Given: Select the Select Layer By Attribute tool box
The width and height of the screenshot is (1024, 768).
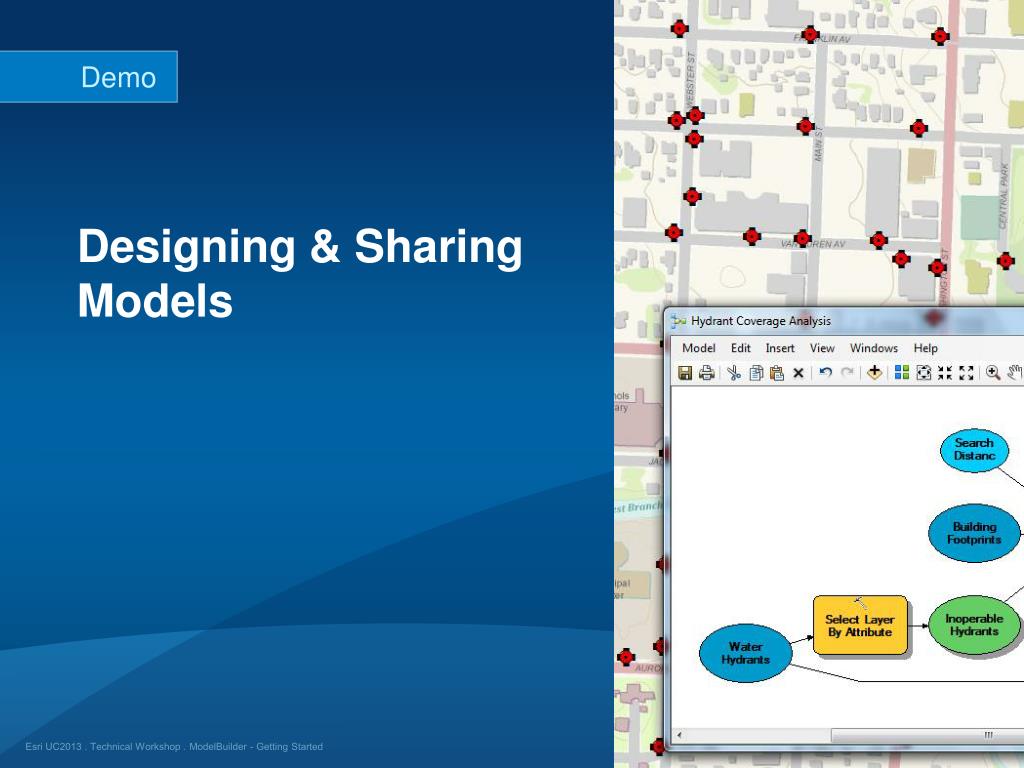Looking at the screenshot, I should [x=860, y=625].
